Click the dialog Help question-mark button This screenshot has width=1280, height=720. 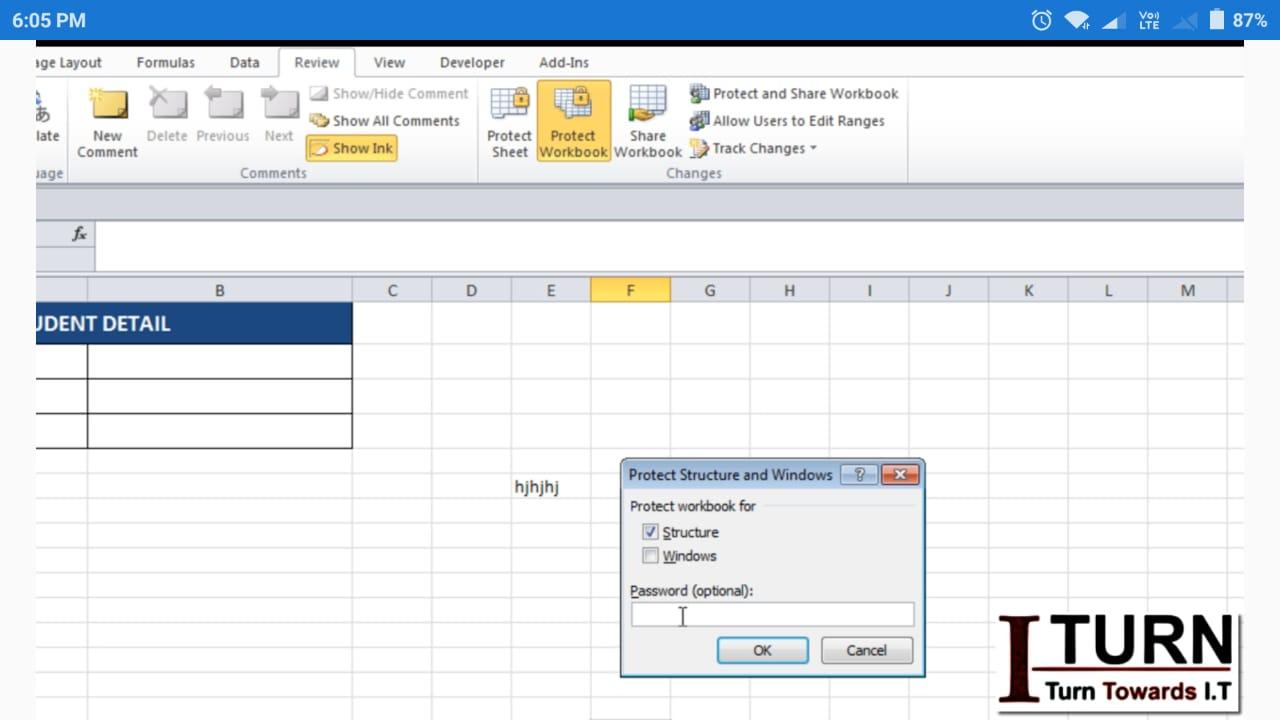[x=859, y=475]
